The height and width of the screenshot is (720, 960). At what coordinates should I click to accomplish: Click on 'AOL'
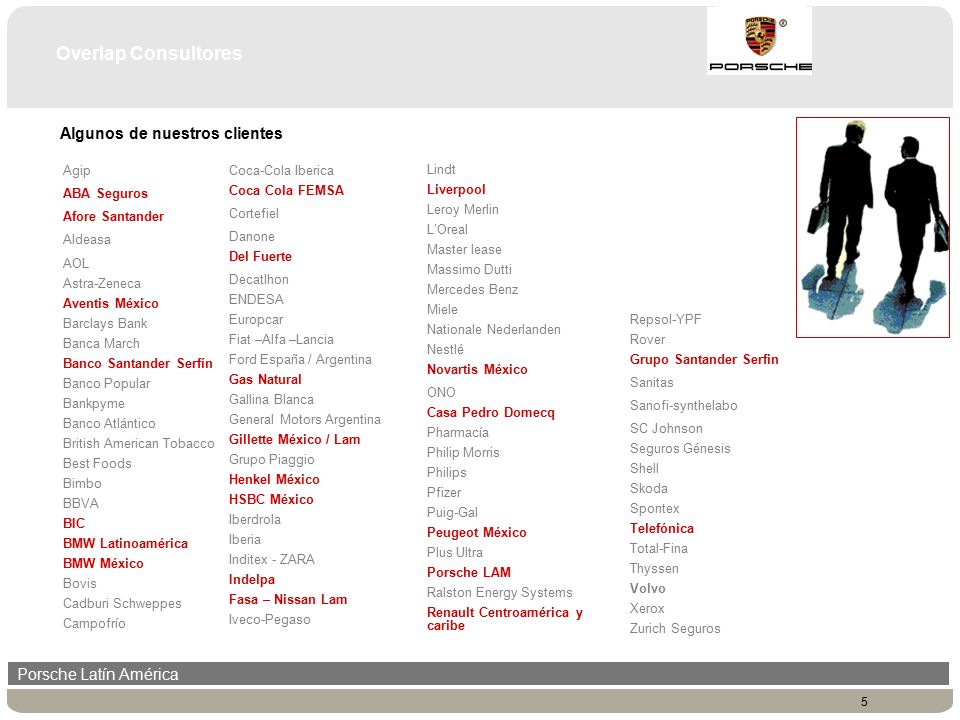tap(76, 263)
